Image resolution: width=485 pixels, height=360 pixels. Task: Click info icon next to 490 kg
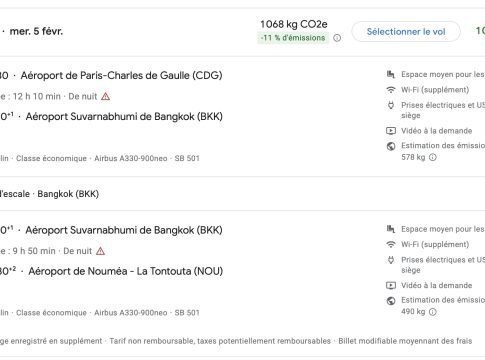pos(432,312)
